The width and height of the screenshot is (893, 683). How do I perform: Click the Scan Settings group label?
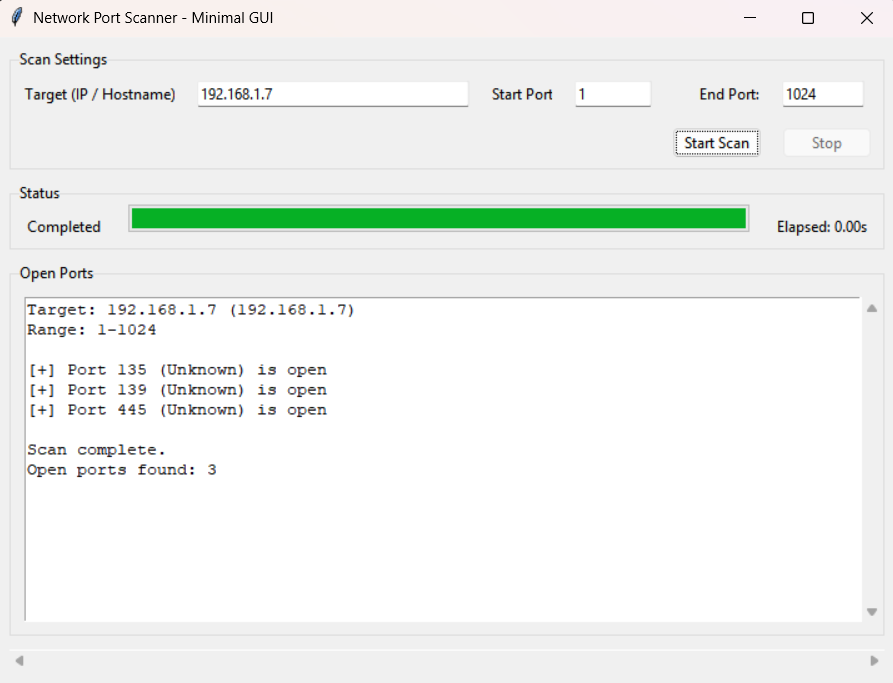click(63, 59)
